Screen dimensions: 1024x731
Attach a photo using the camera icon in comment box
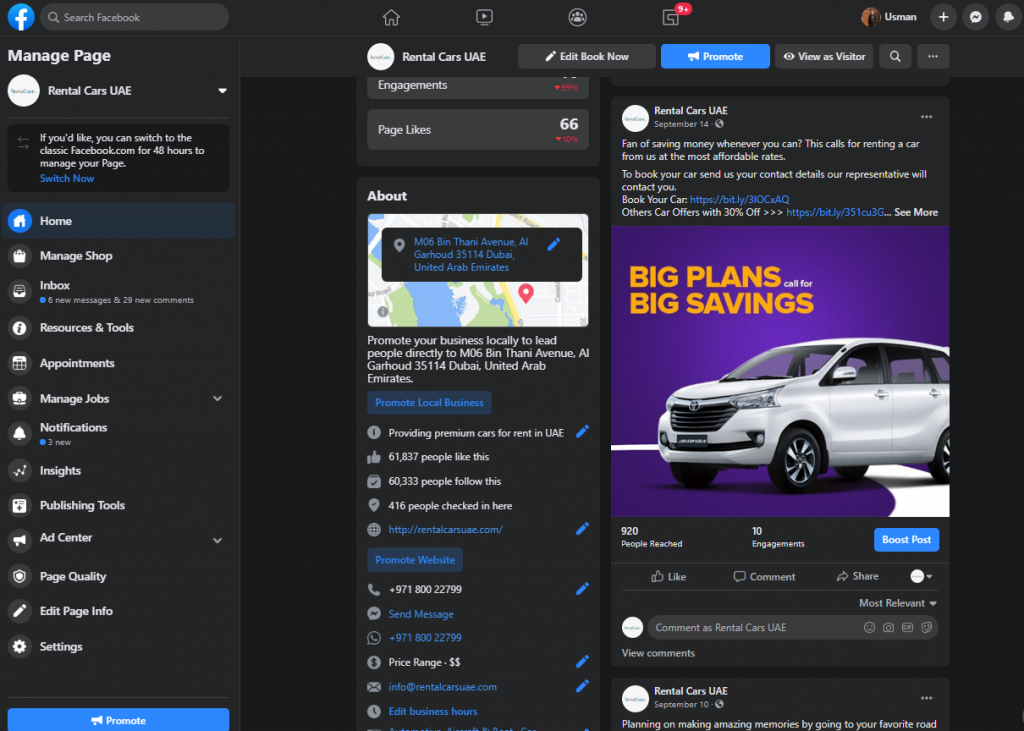coord(888,627)
